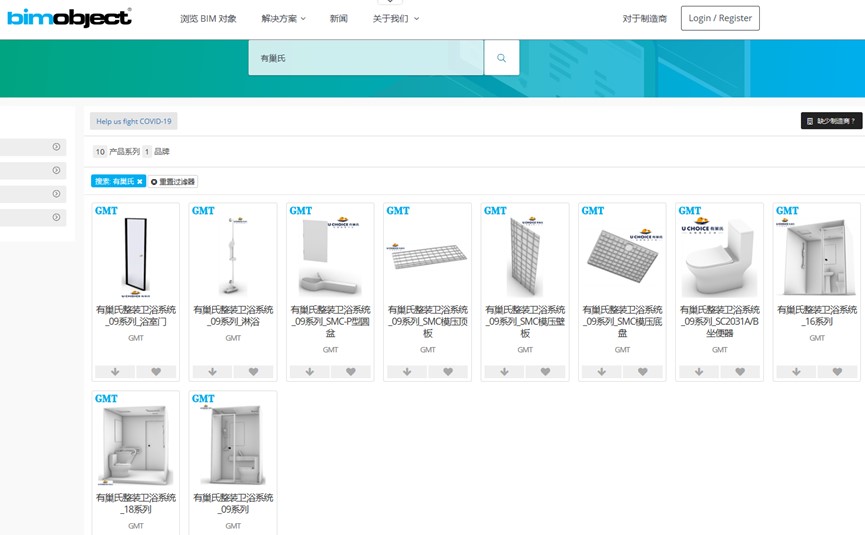Viewport: 865px width, 535px height.
Task: Click the search magnifier icon
Action: [x=501, y=58]
